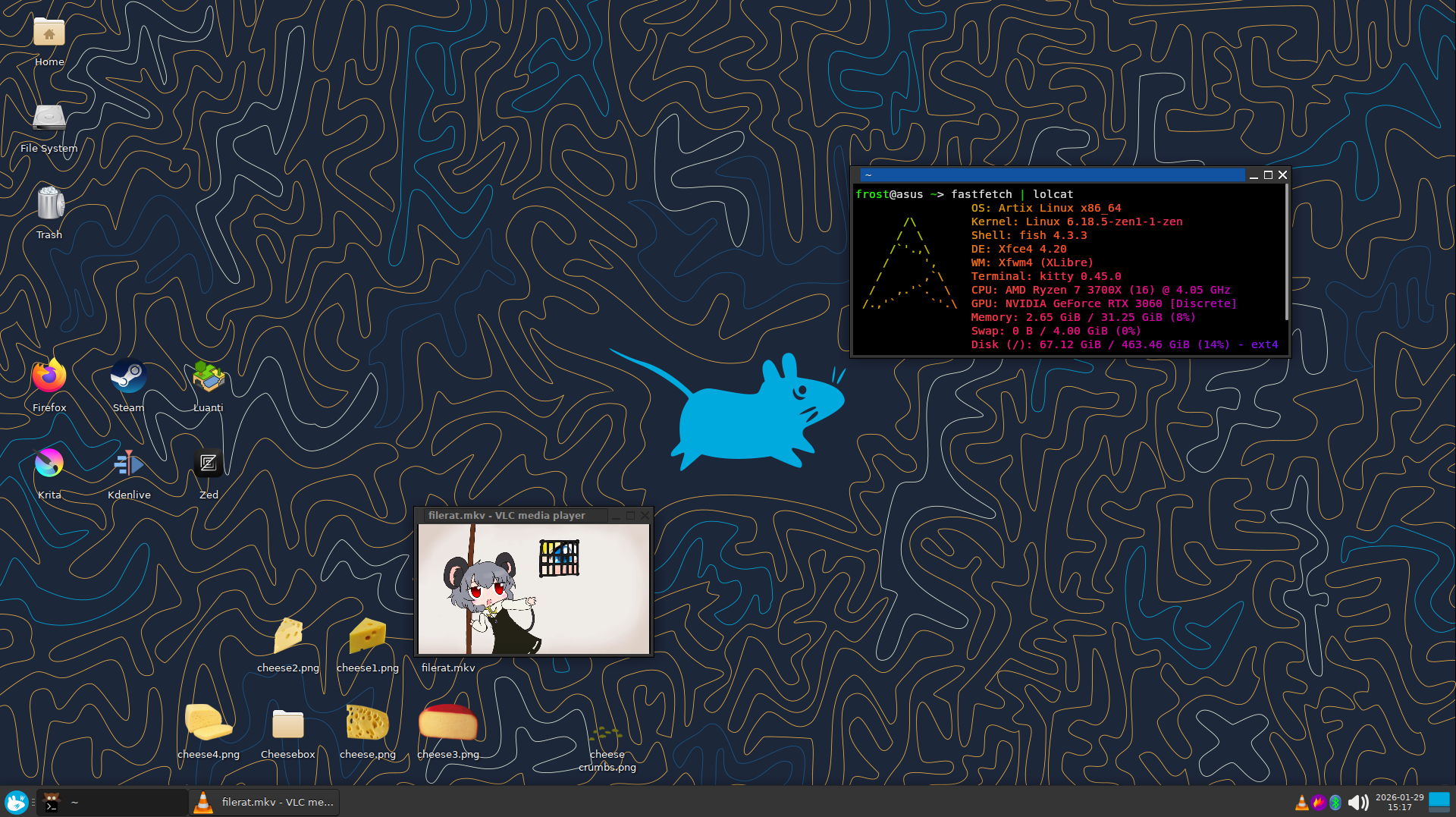Screen dimensions: 1456x817
Task: Click the Flameshot tray icon
Action: (x=1319, y=803)
